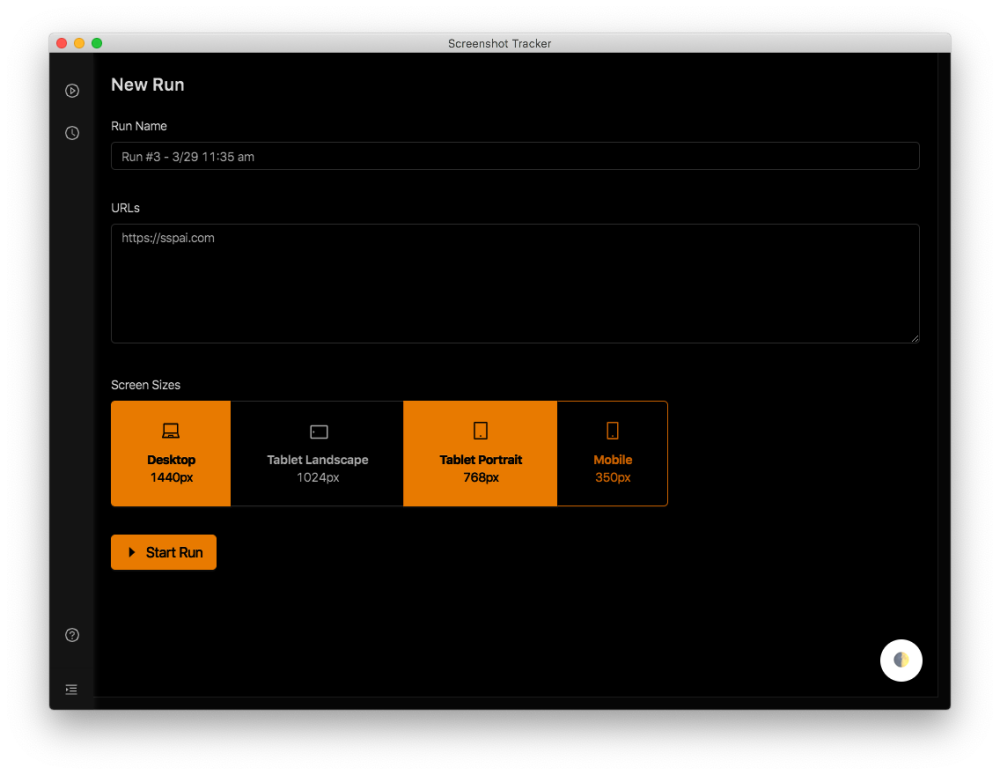Image resolution: width=1000 pixels, height=775 pixels.
Task: Click the URLs textarea resize handle
Action: tap(915, 339)
